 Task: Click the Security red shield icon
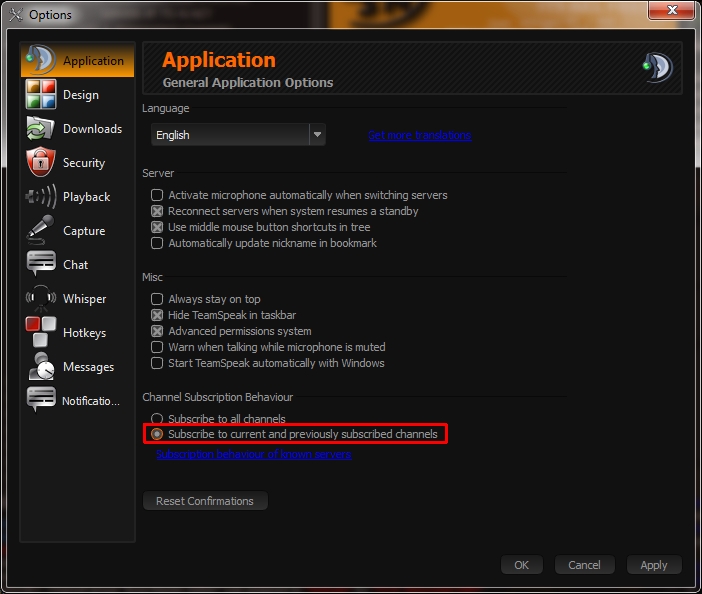pyautogui.click(x=40, y=162)
